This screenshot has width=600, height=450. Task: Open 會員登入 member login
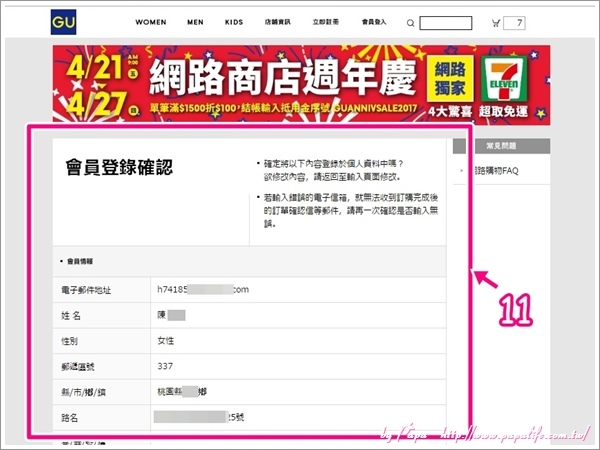click(x=374, y=22)
